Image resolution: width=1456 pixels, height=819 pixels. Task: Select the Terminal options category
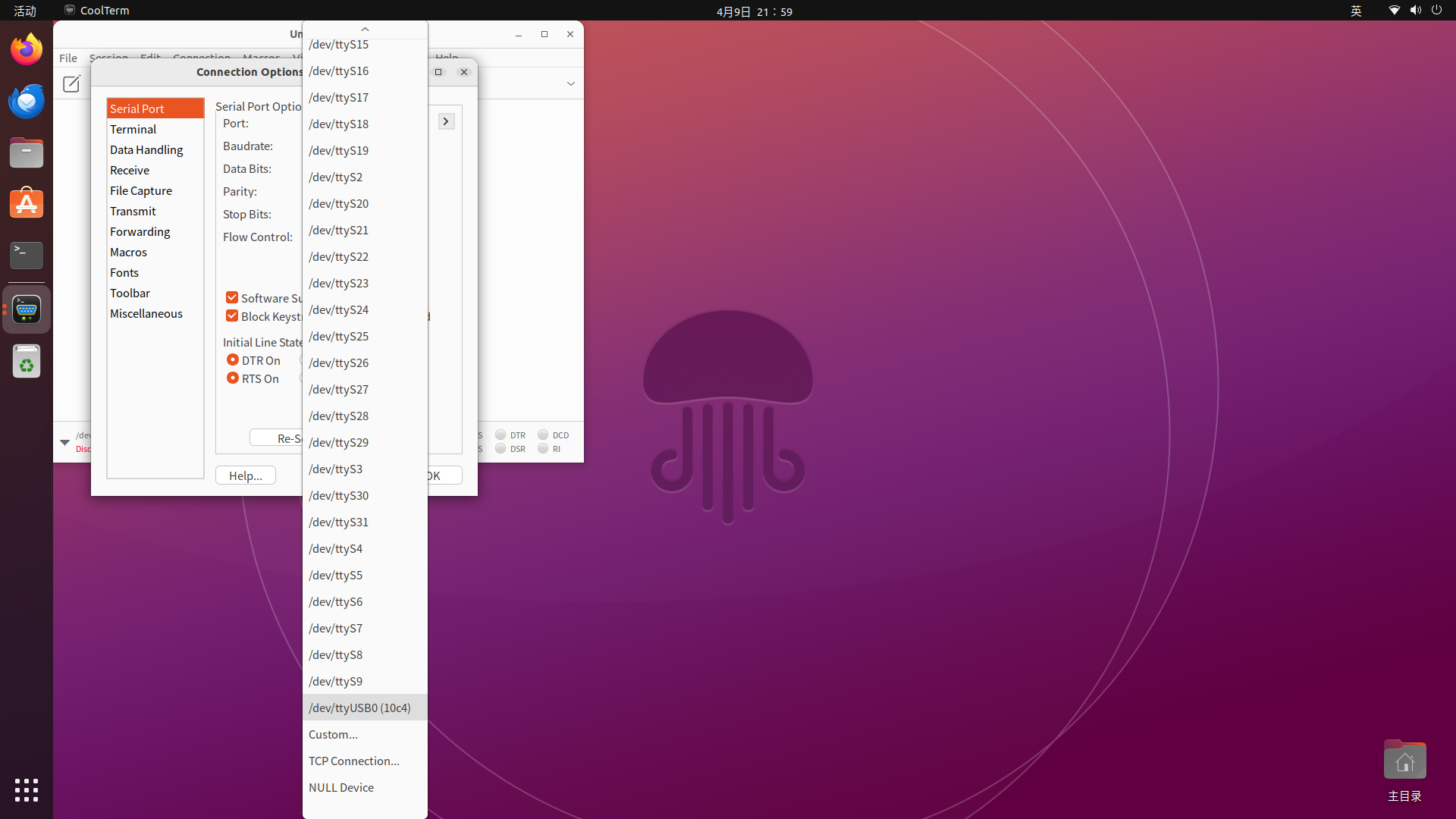tap(133, 130)
